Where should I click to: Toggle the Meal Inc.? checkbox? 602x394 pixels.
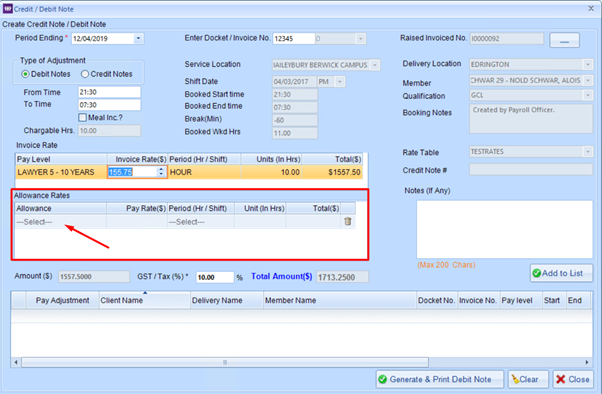(82, 118)
